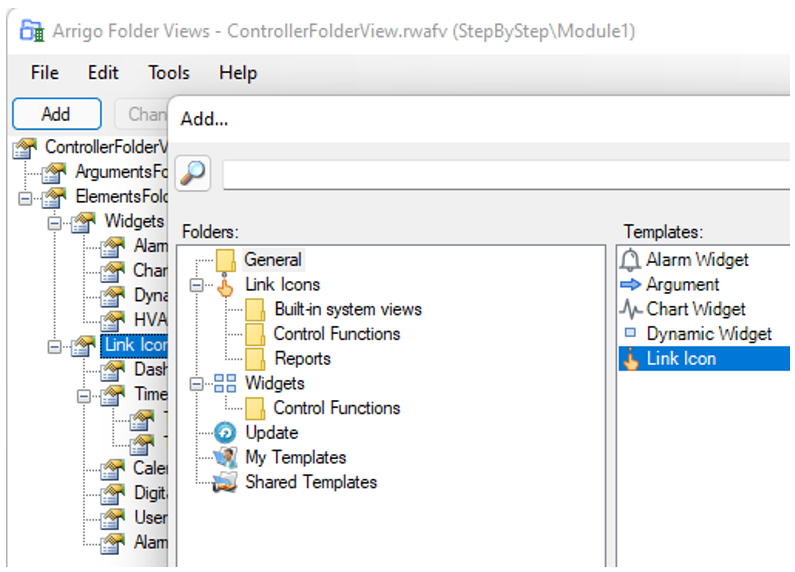This screenshot has width=795, height=572.
Task: Click the partially hidden Change button
Action: click(x=142, y=114)
